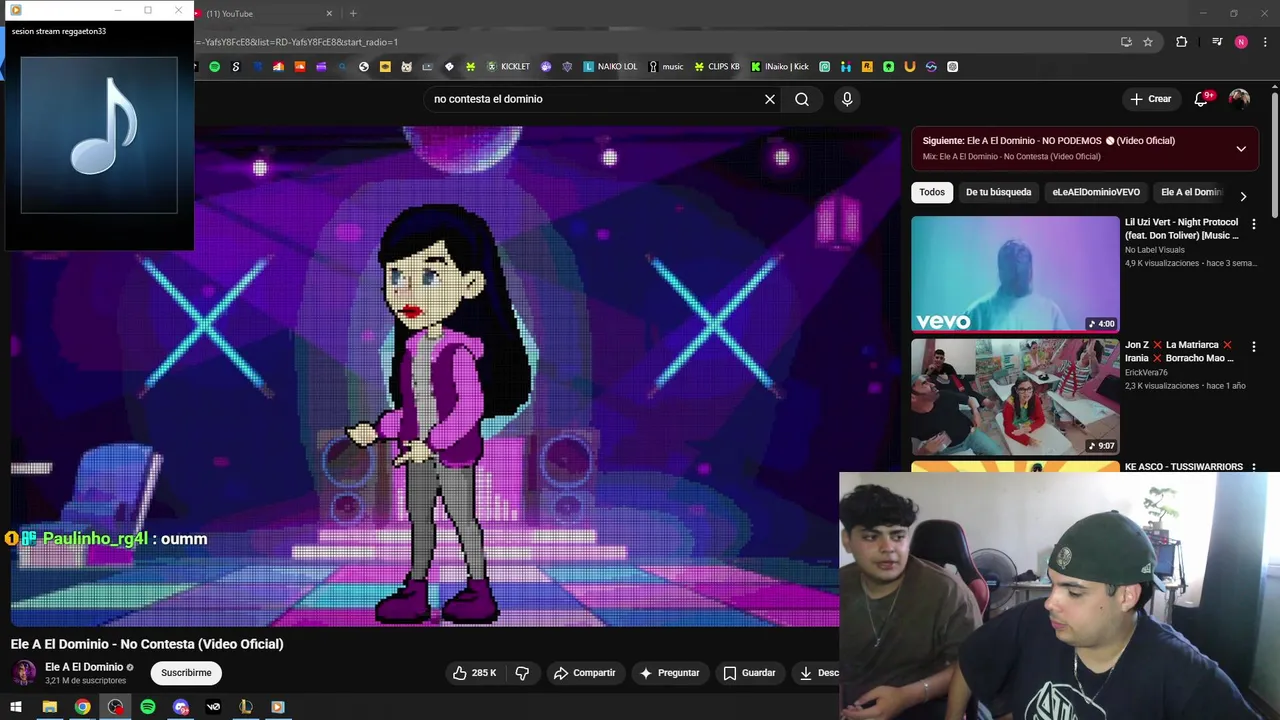Open Spotify from the taskbar
This screenshot has width=1280, height=720.
point(148,707)
